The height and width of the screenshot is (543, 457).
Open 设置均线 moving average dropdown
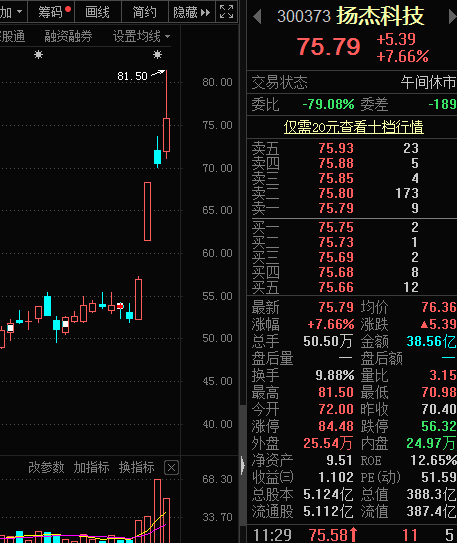coord(141,36)
